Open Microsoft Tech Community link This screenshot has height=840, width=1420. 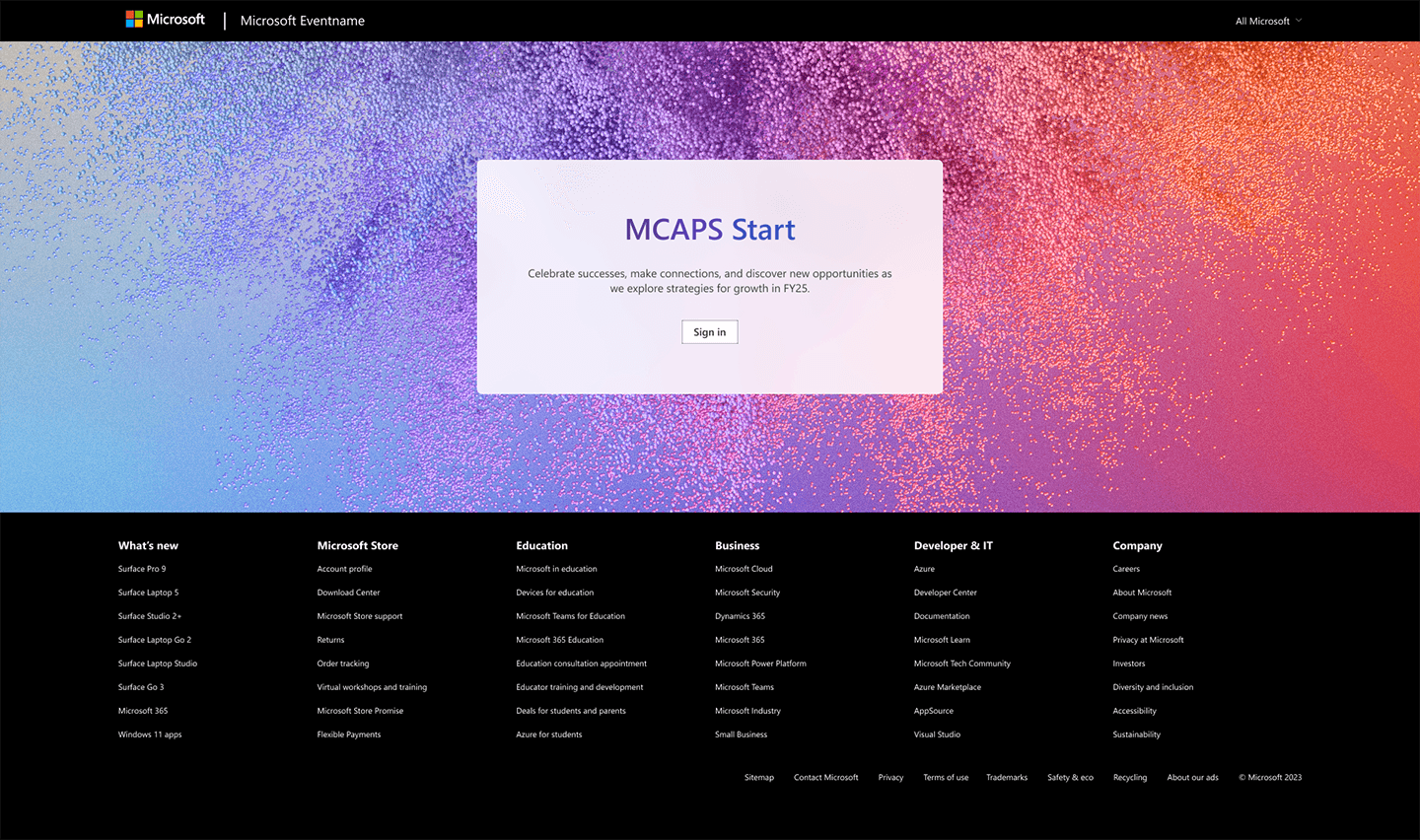point(961,664)
